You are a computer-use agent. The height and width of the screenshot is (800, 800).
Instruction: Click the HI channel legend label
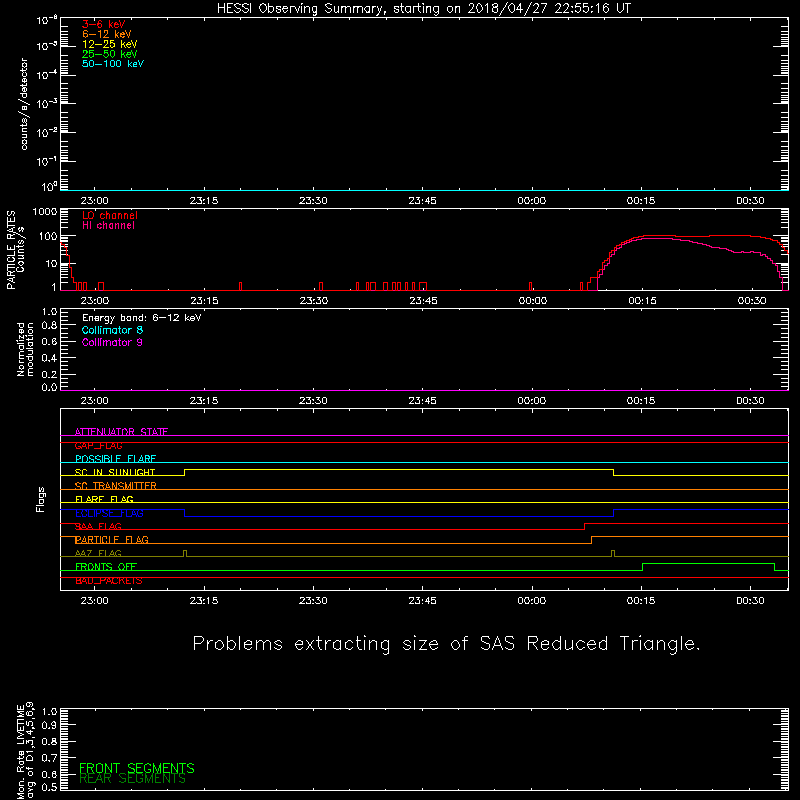pyautogui.click(x=108, y=226)
